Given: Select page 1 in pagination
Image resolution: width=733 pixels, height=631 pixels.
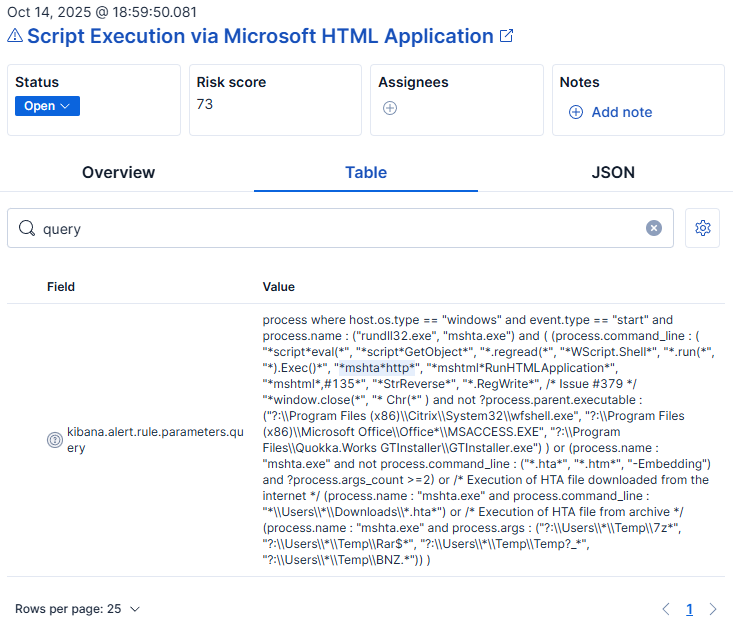Looking at the screenshot, I should [x=689, y=609].
